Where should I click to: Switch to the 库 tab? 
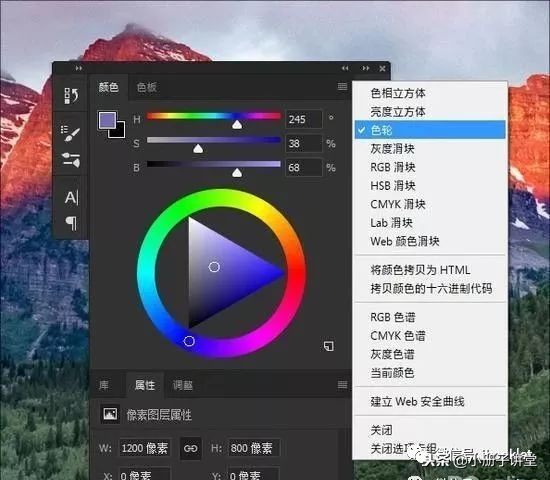tap(104, 385)
